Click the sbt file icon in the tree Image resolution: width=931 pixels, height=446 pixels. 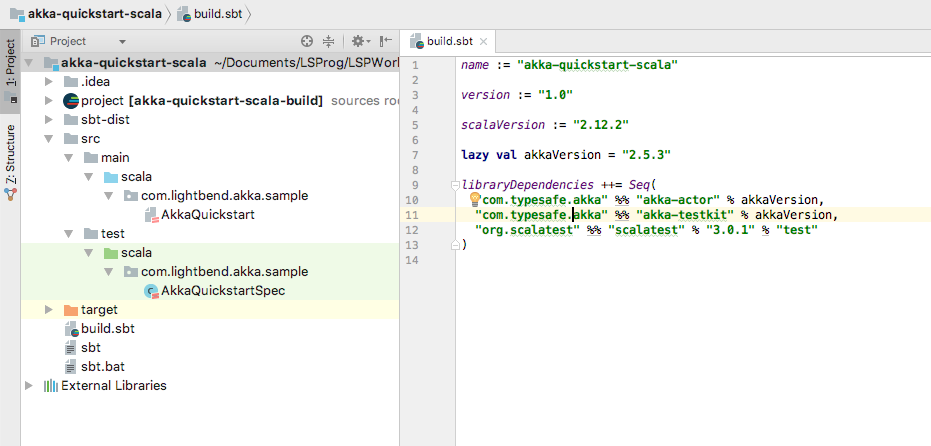click(x=71, y=348)
